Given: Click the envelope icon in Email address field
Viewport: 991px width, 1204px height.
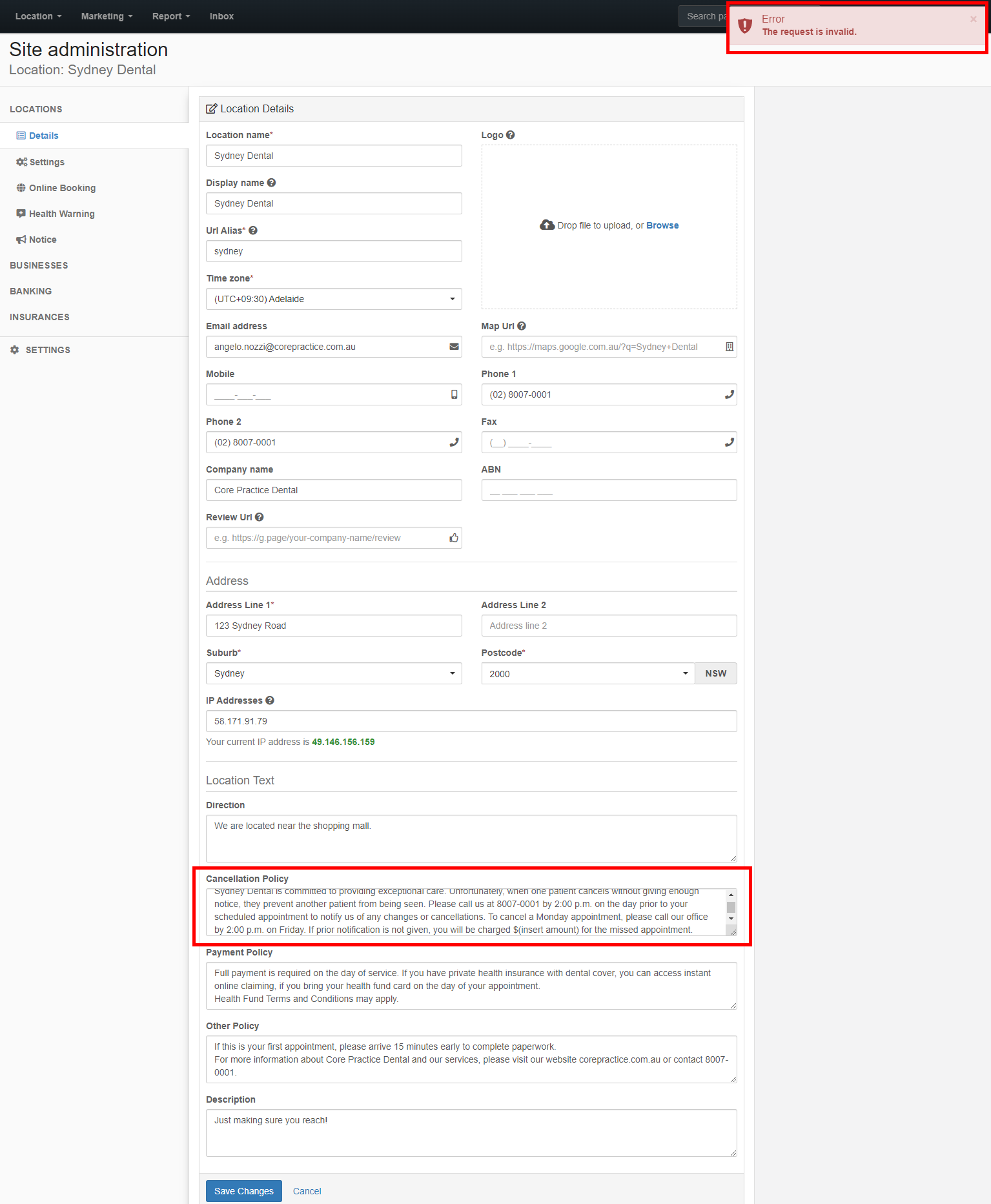Looking at the screenshot, I should (x=454, y=347).
